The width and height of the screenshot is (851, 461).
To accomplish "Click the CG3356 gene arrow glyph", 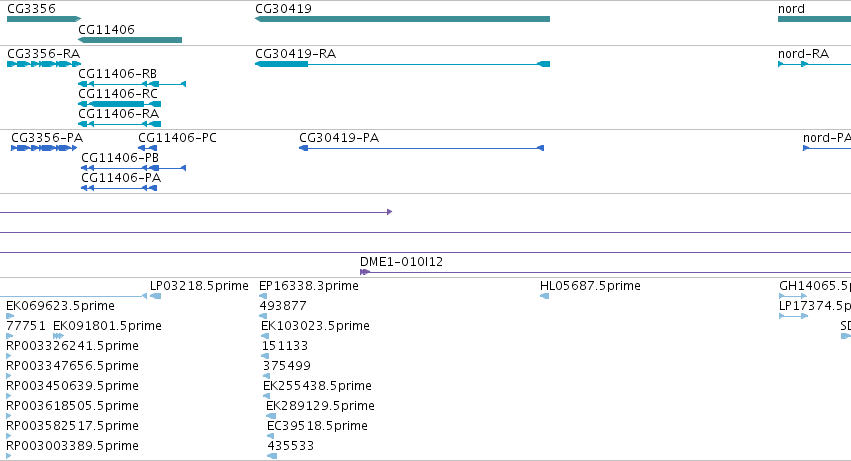I will [x=44, y=19].
